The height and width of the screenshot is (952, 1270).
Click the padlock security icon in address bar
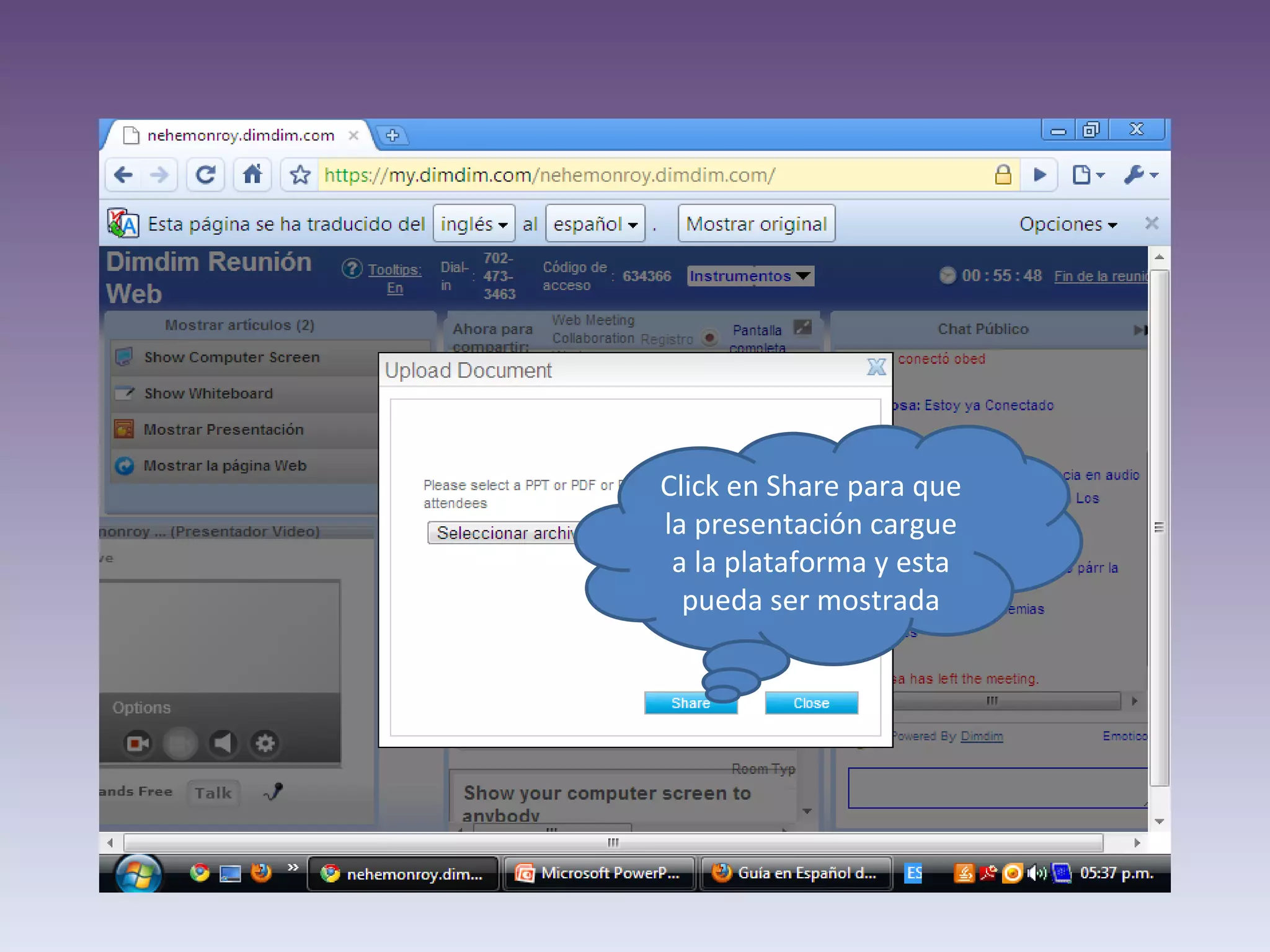point(1003,175)
